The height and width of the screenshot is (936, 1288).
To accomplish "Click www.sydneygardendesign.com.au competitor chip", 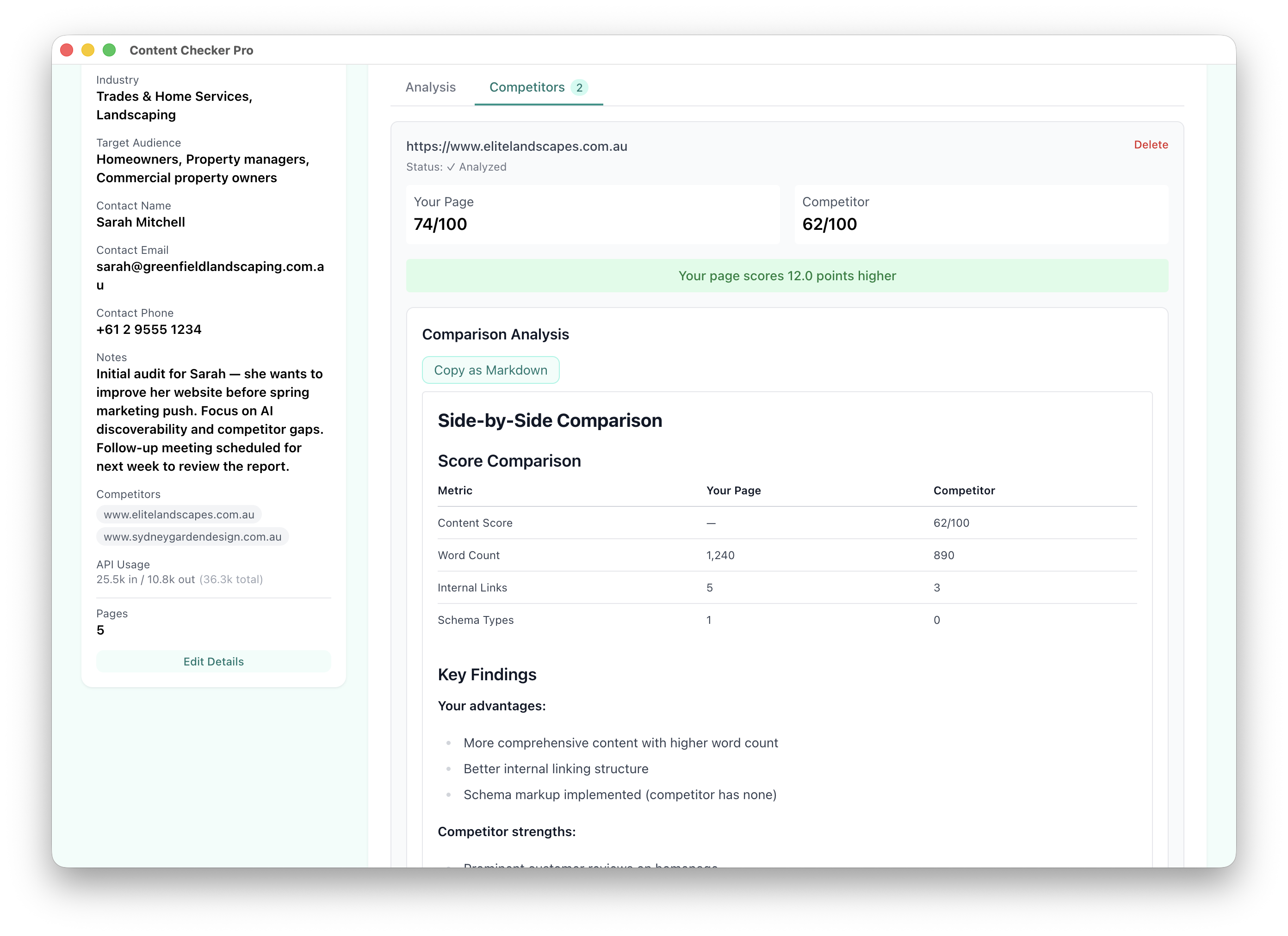I will tap(192, 537).
